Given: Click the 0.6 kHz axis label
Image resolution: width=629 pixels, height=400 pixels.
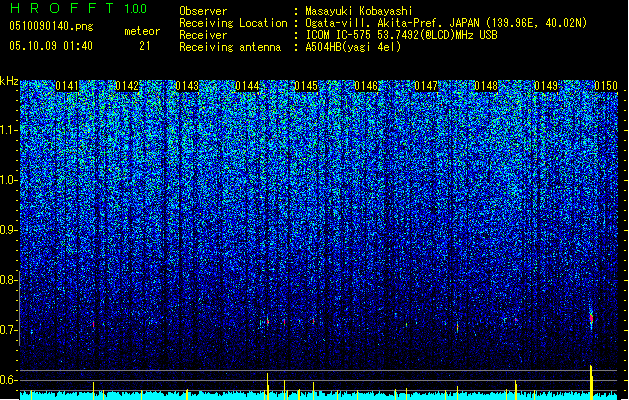Looking at the screenshot, I should tap(8, 380).
